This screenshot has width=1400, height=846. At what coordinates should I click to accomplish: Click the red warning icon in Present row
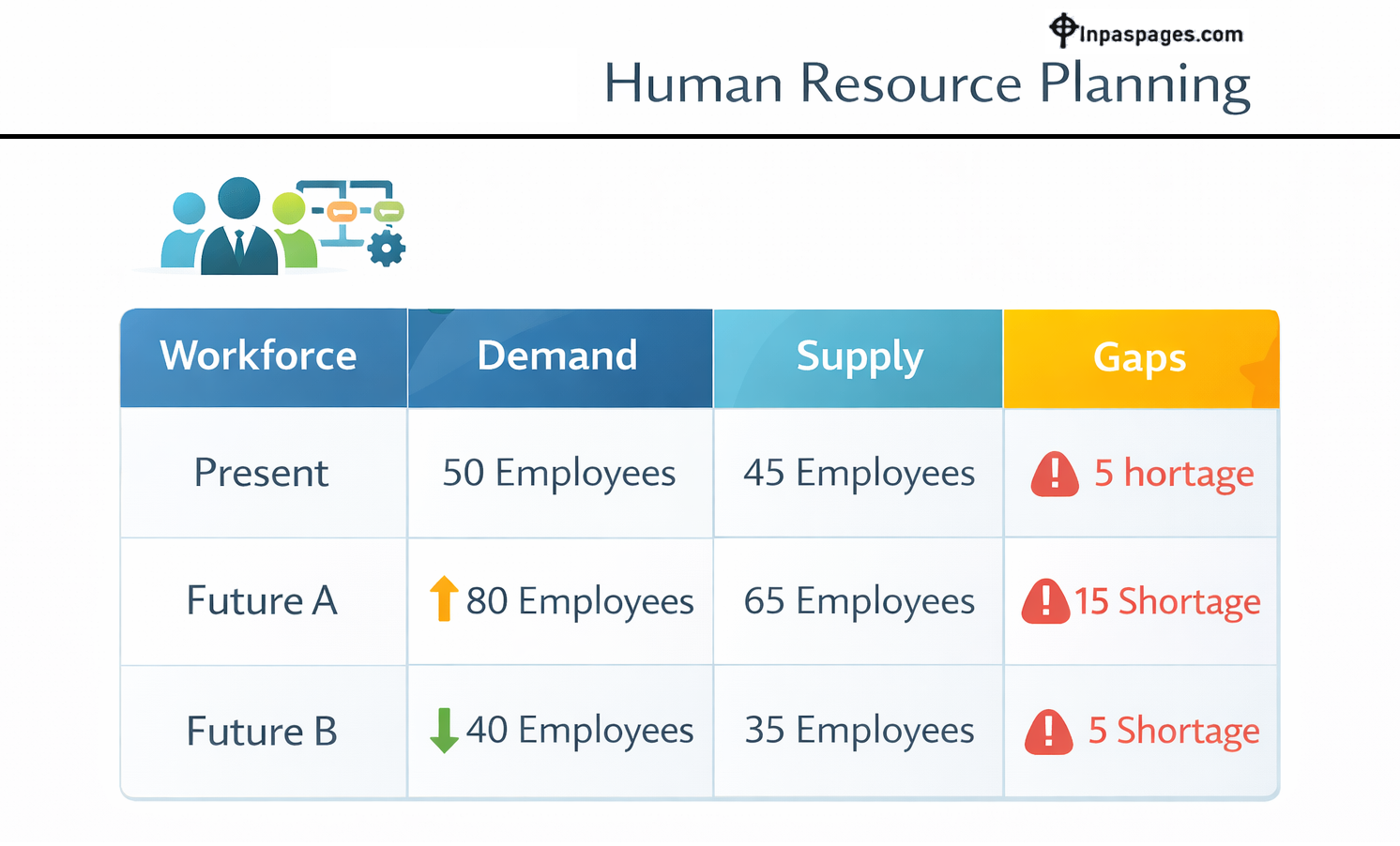pyautogui.click(x=1055, y=474)
